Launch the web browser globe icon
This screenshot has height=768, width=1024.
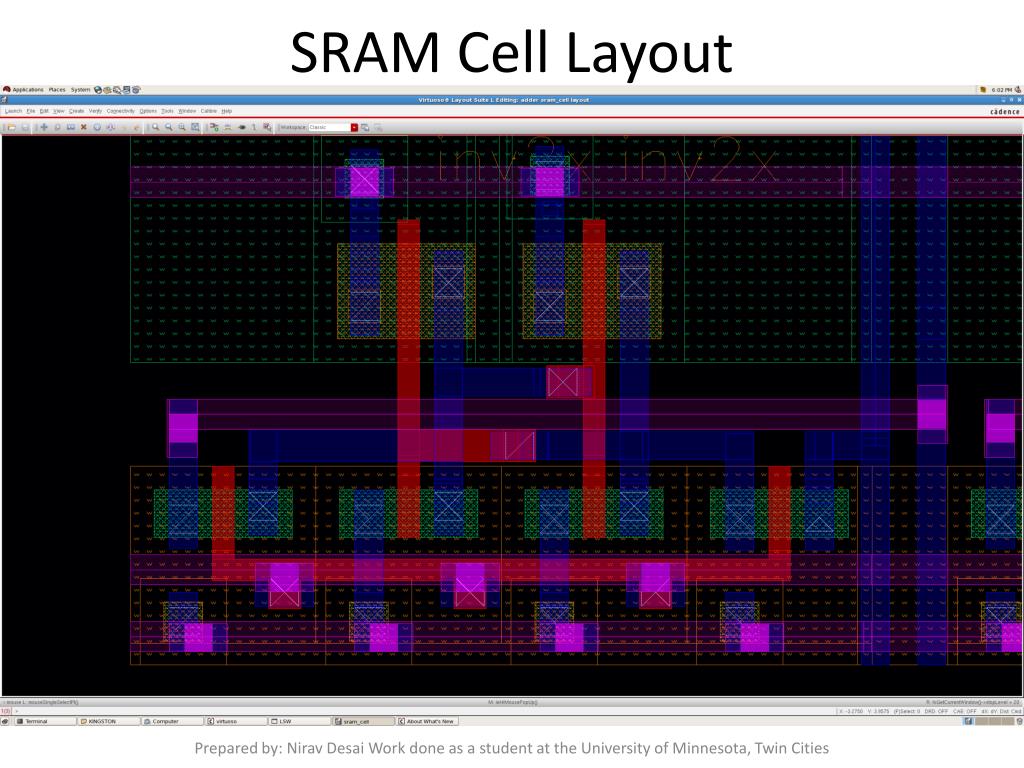coord(98,89)
